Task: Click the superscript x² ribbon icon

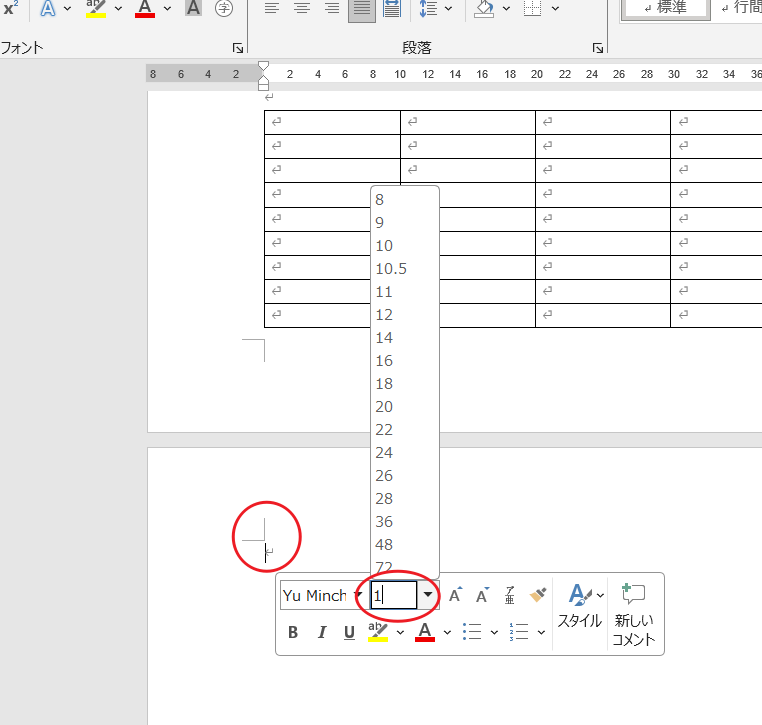Action: tap(10, 9)
